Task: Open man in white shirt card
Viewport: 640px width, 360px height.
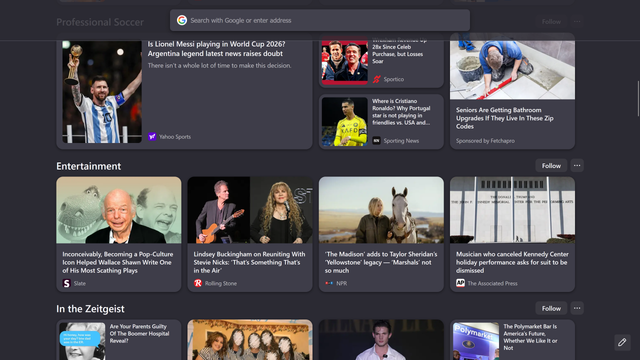Action: (x=381, y=340)
